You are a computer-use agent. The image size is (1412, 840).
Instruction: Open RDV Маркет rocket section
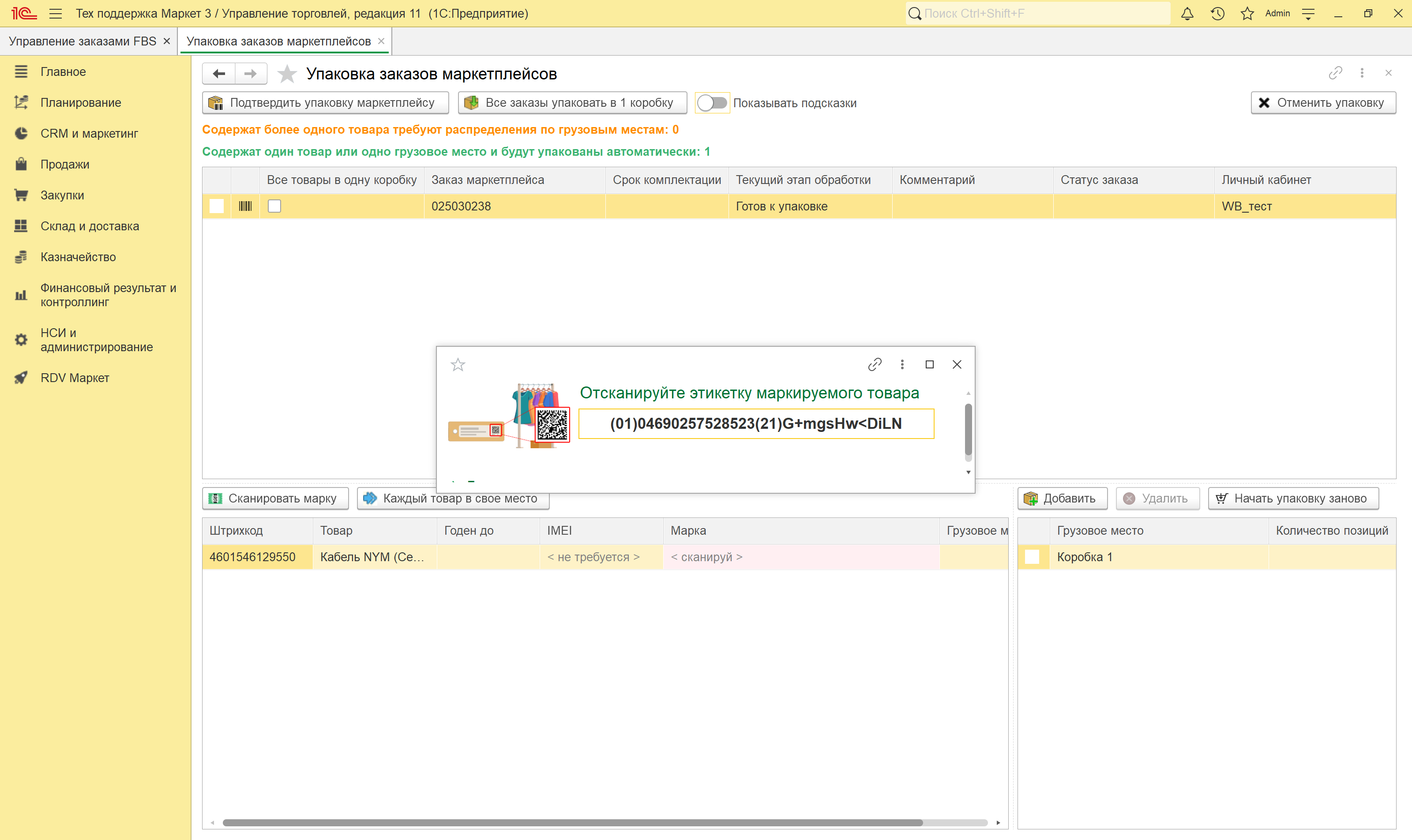[x=74, y=378]
